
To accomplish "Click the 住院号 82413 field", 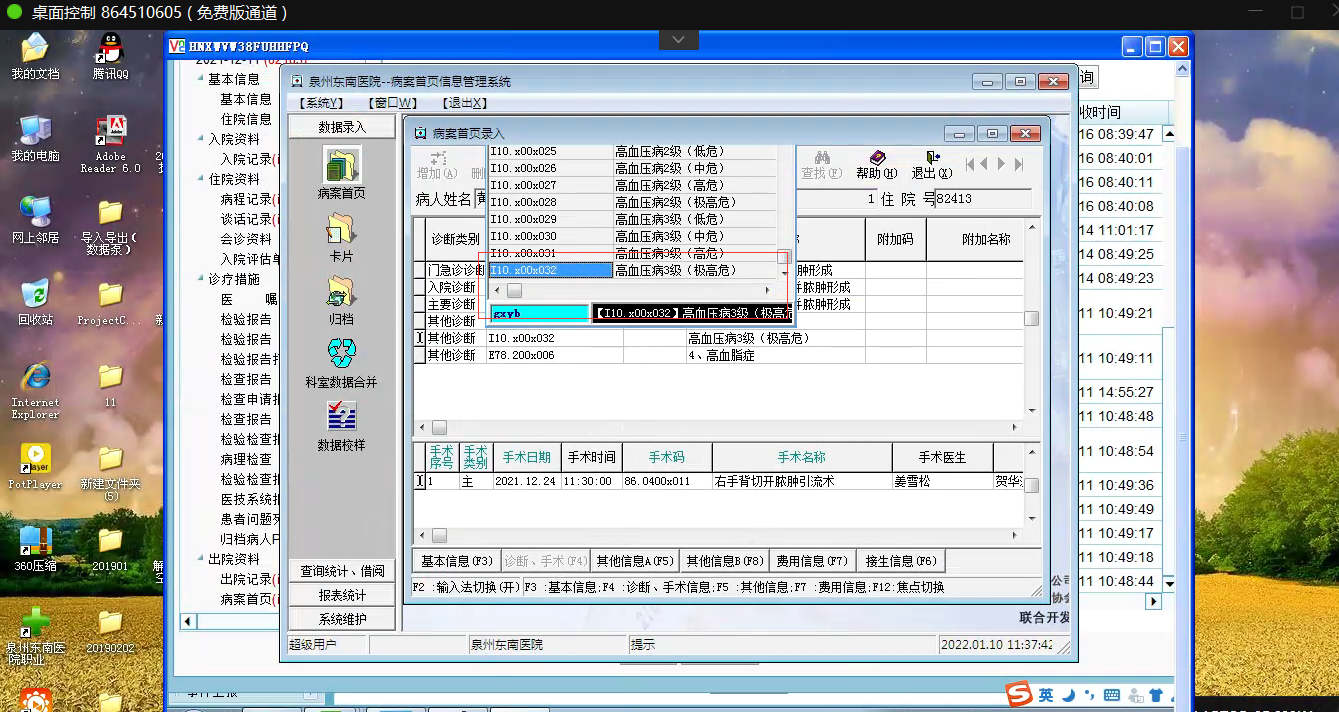I will click(983, 199).
